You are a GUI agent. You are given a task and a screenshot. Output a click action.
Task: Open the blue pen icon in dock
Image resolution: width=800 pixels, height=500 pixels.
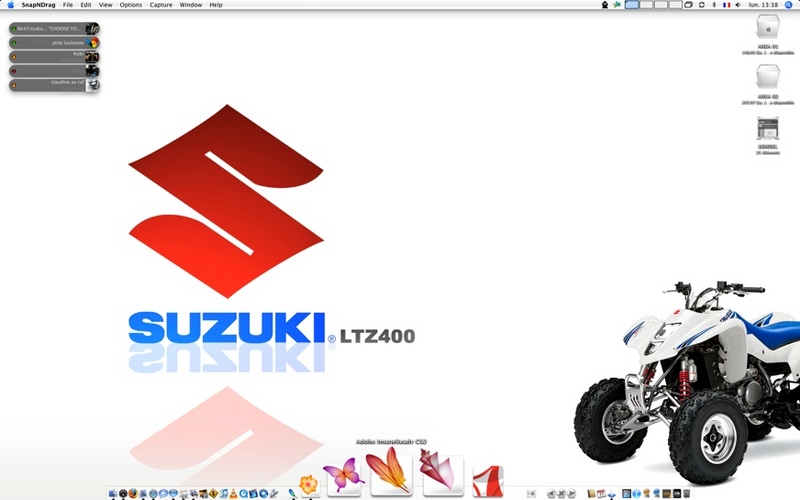[292, 493]
